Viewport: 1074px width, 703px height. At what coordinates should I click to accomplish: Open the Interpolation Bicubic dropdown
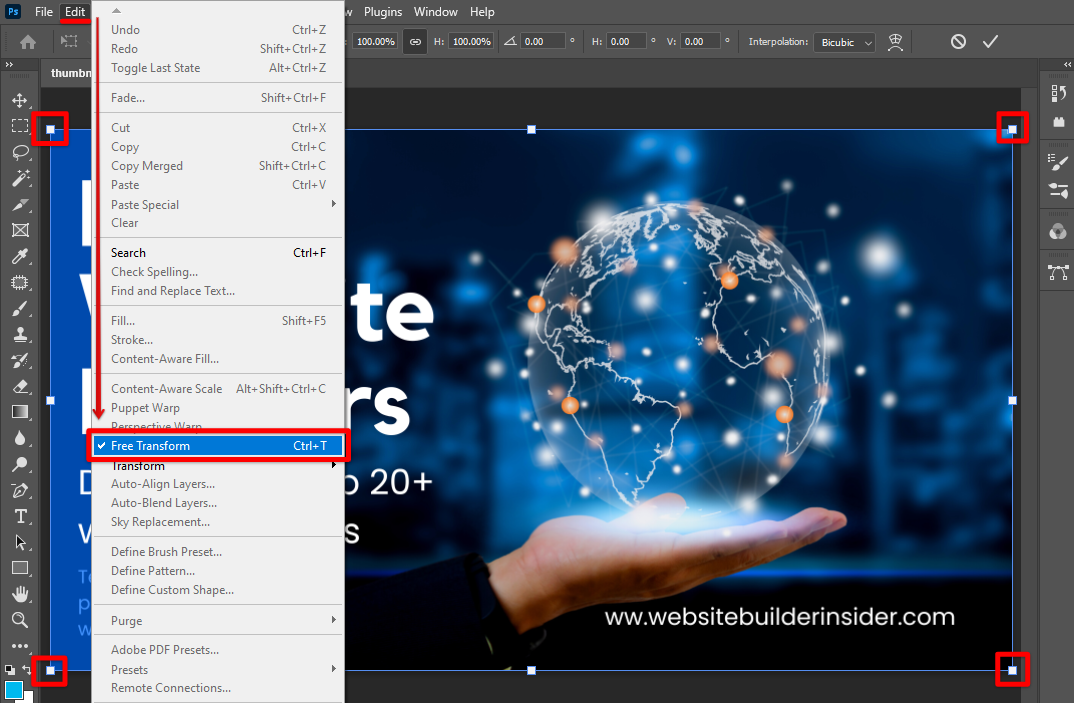[845, 42]
